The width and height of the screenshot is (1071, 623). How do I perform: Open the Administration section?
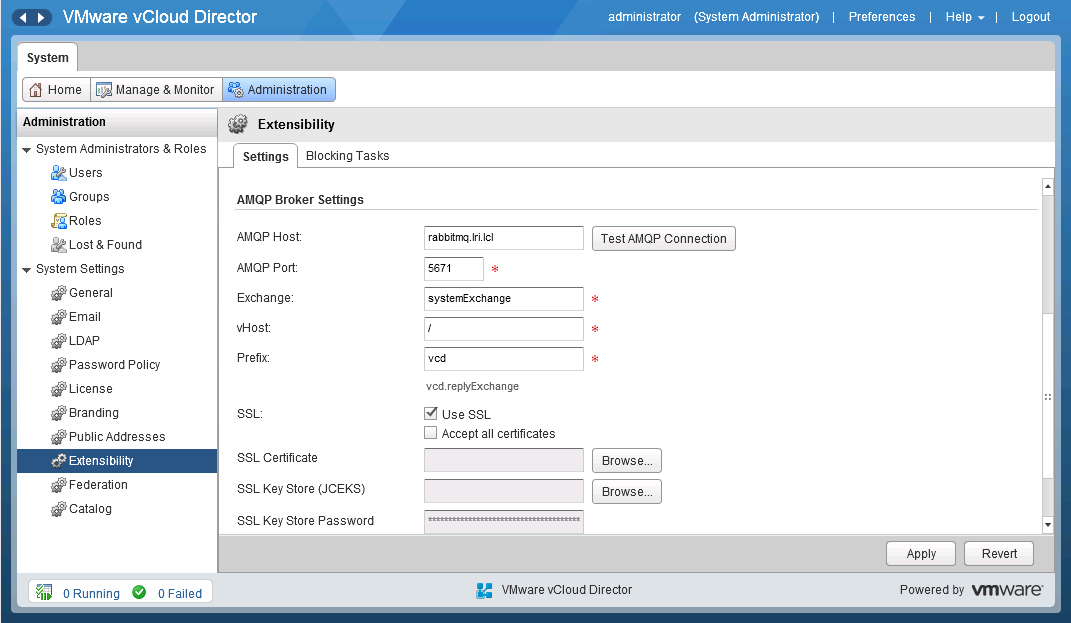pyautogui.click(x=279, y=89)
